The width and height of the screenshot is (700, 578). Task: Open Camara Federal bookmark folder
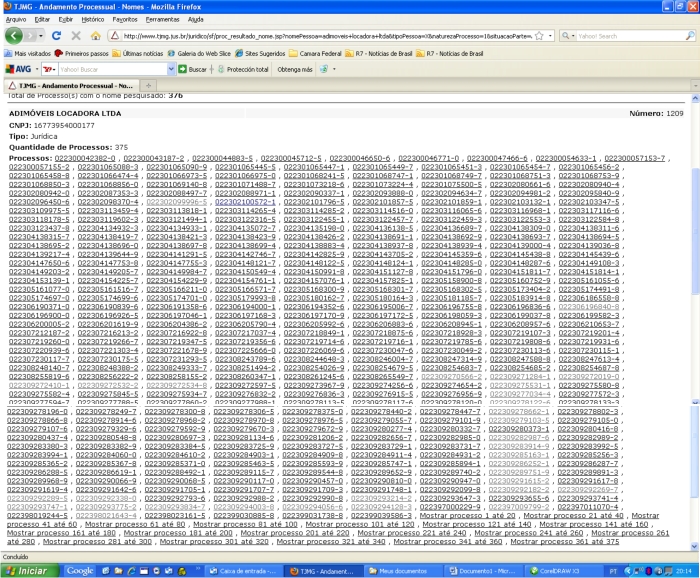[x=315, y=54]
